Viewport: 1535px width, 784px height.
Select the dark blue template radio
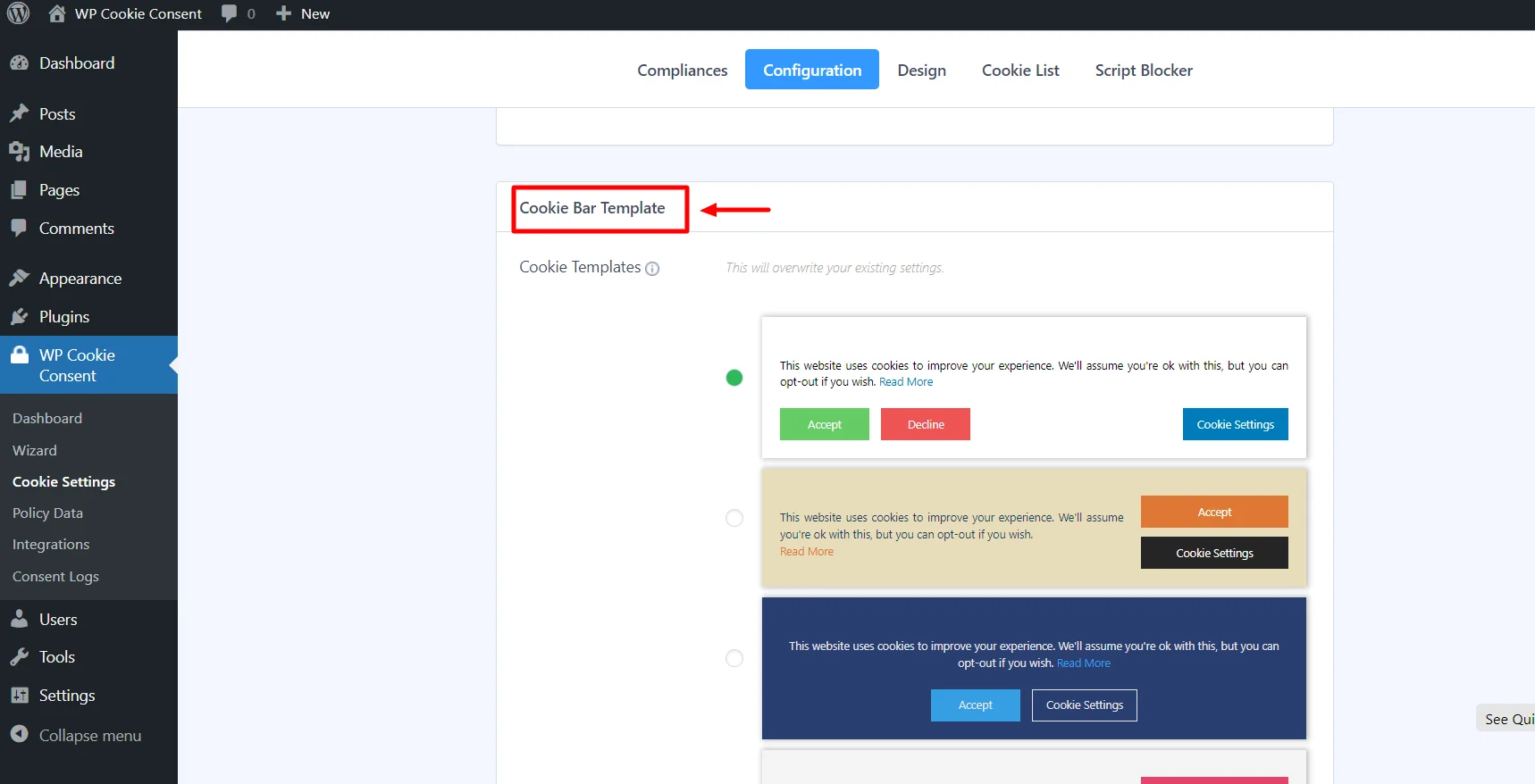(734, 658)
